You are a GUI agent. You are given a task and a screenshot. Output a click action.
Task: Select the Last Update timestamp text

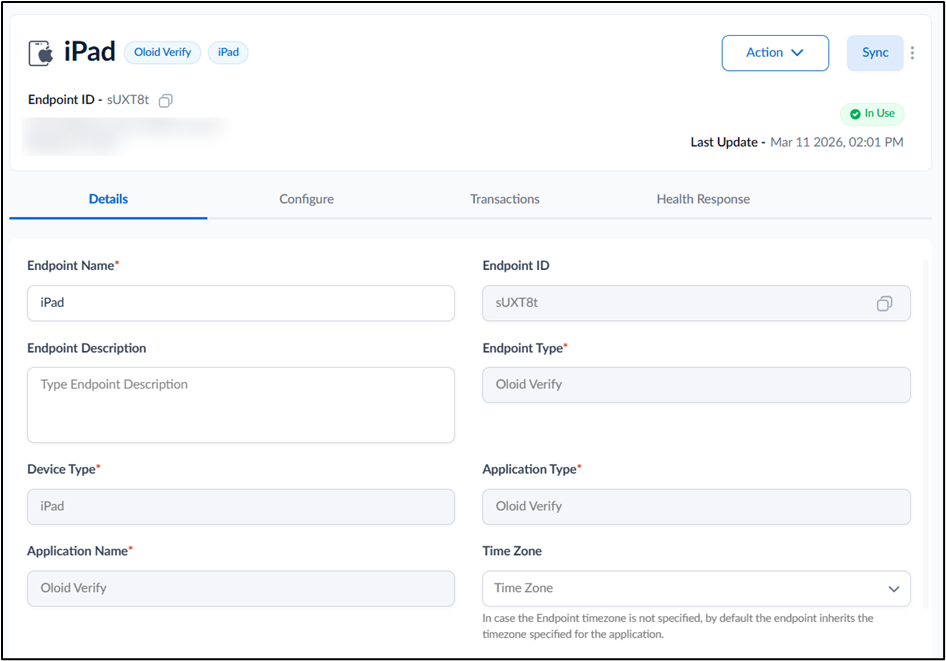click(837, 142)
